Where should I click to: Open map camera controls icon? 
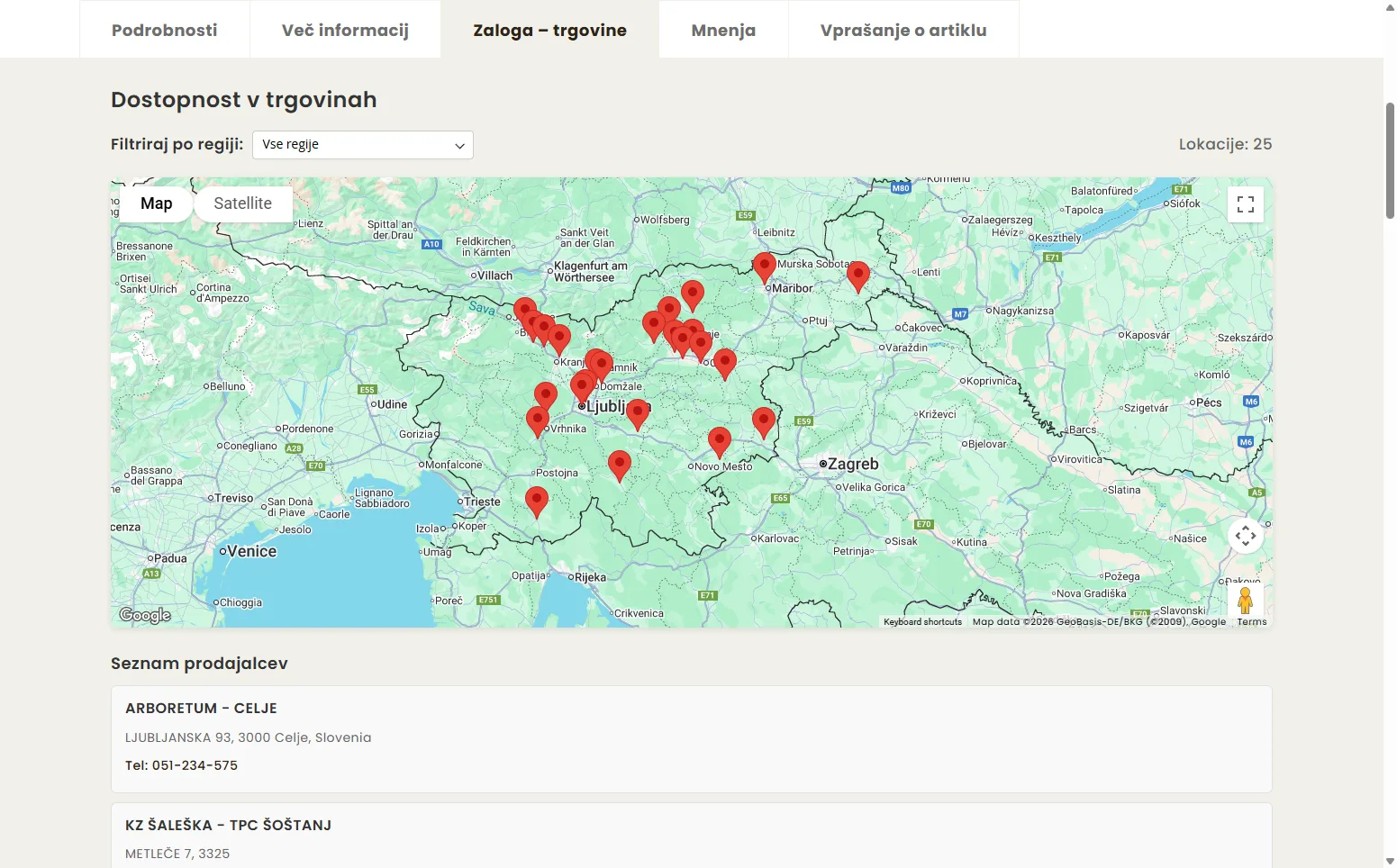click(1246, 536)
